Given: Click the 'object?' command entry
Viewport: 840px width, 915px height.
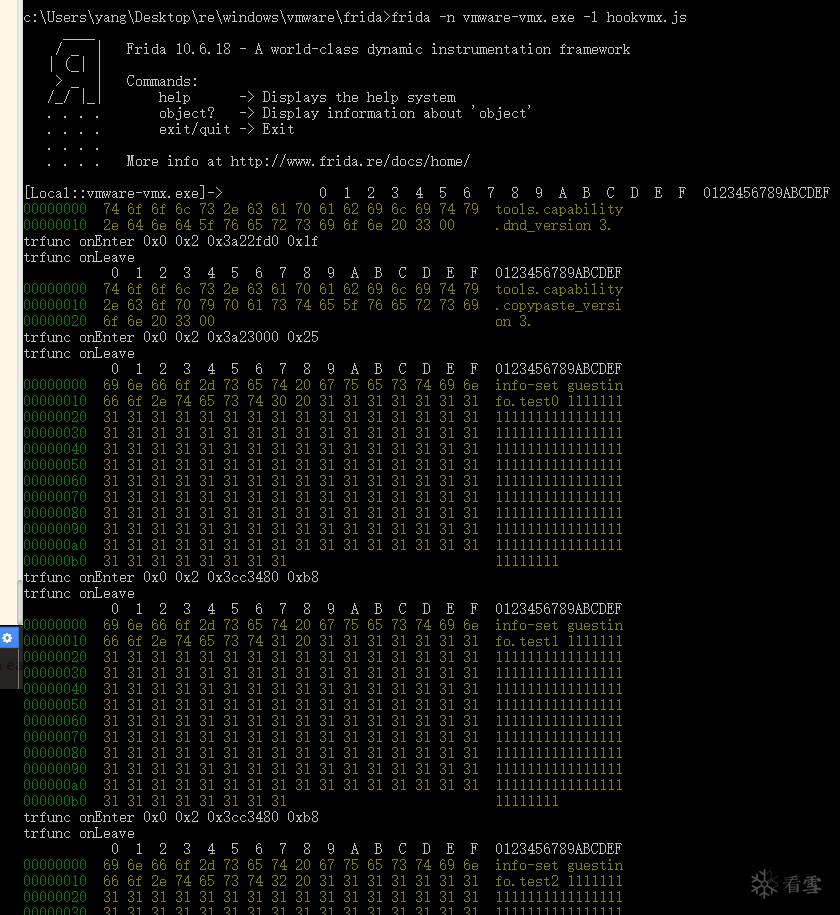Looking at the screenshot, I should (x=186, y=113).
